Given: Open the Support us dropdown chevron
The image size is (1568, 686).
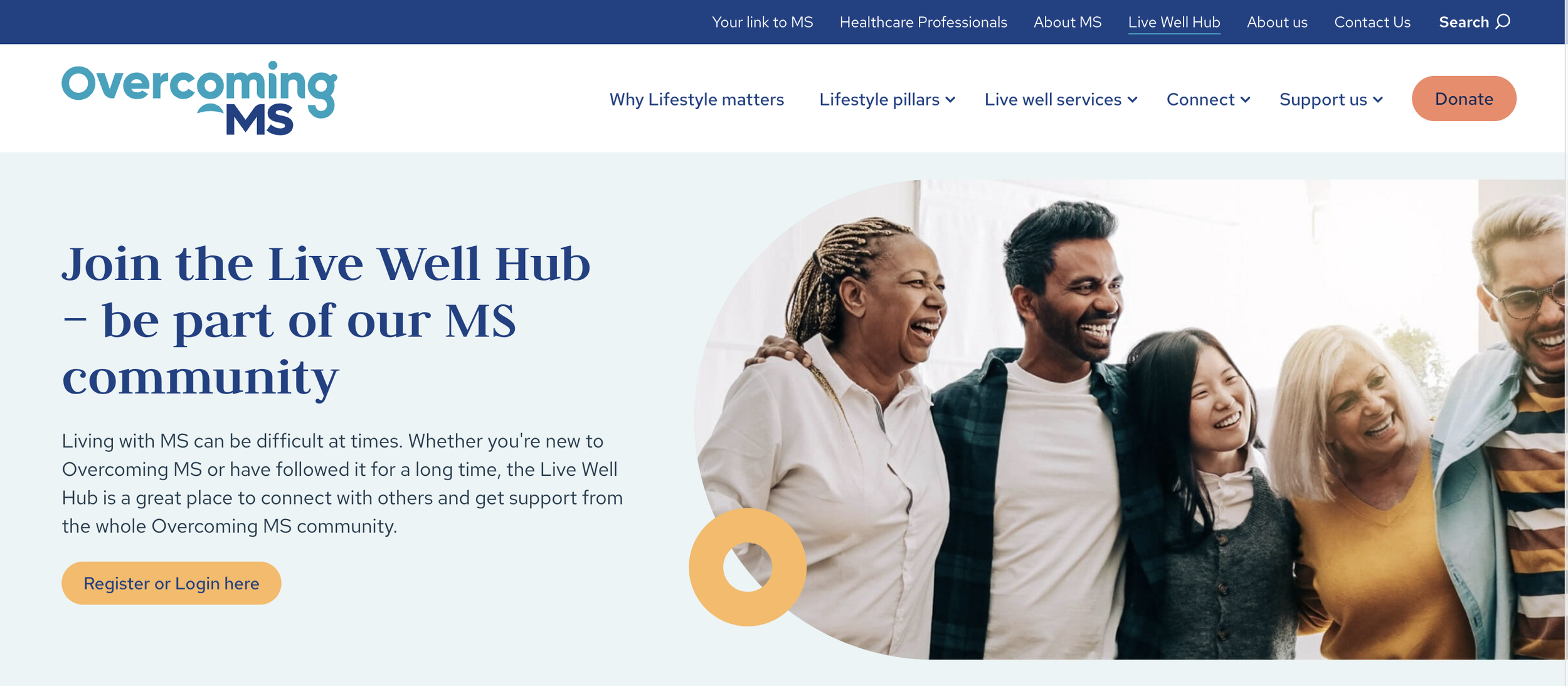Looking at the screenshot, I should (x=1378, y=100).
